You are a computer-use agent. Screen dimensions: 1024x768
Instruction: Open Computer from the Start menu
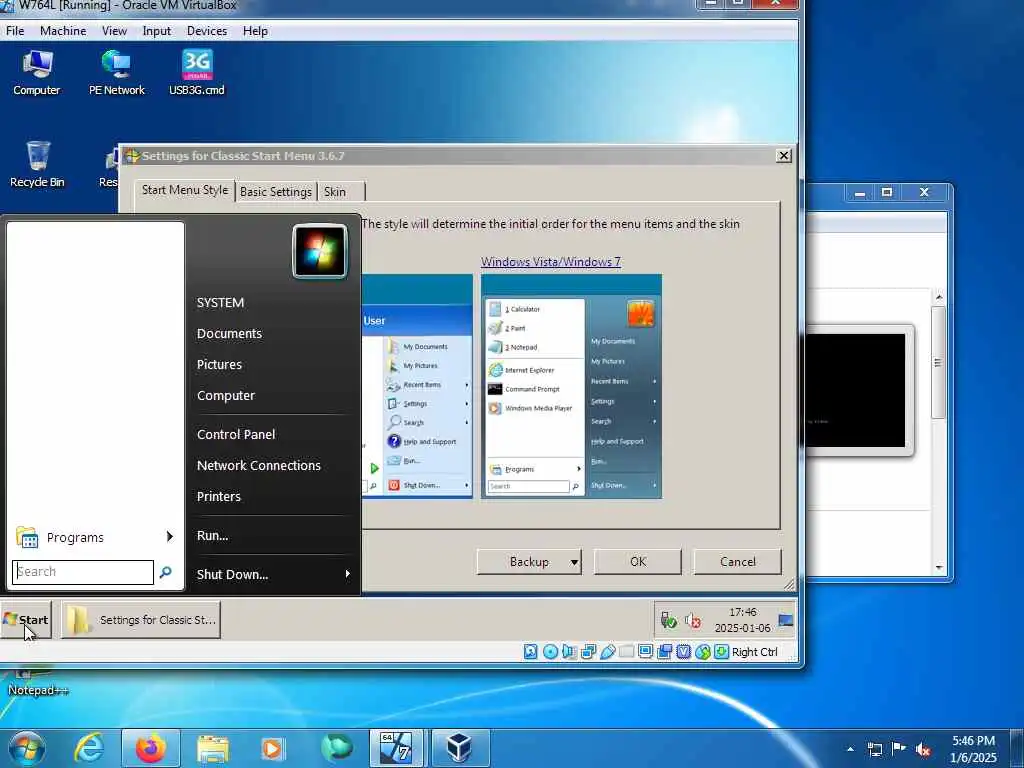coord(226,396)
